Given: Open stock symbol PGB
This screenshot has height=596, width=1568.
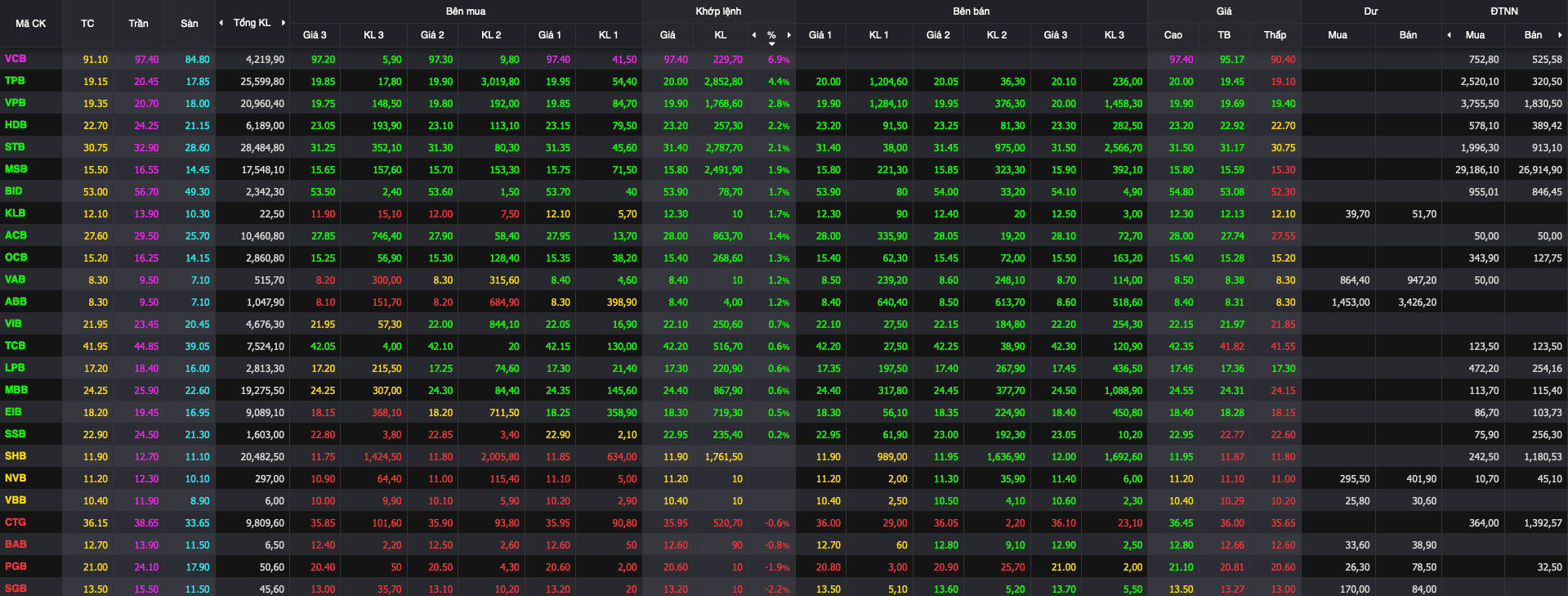Looking at the screenshot, I should 16,567.
